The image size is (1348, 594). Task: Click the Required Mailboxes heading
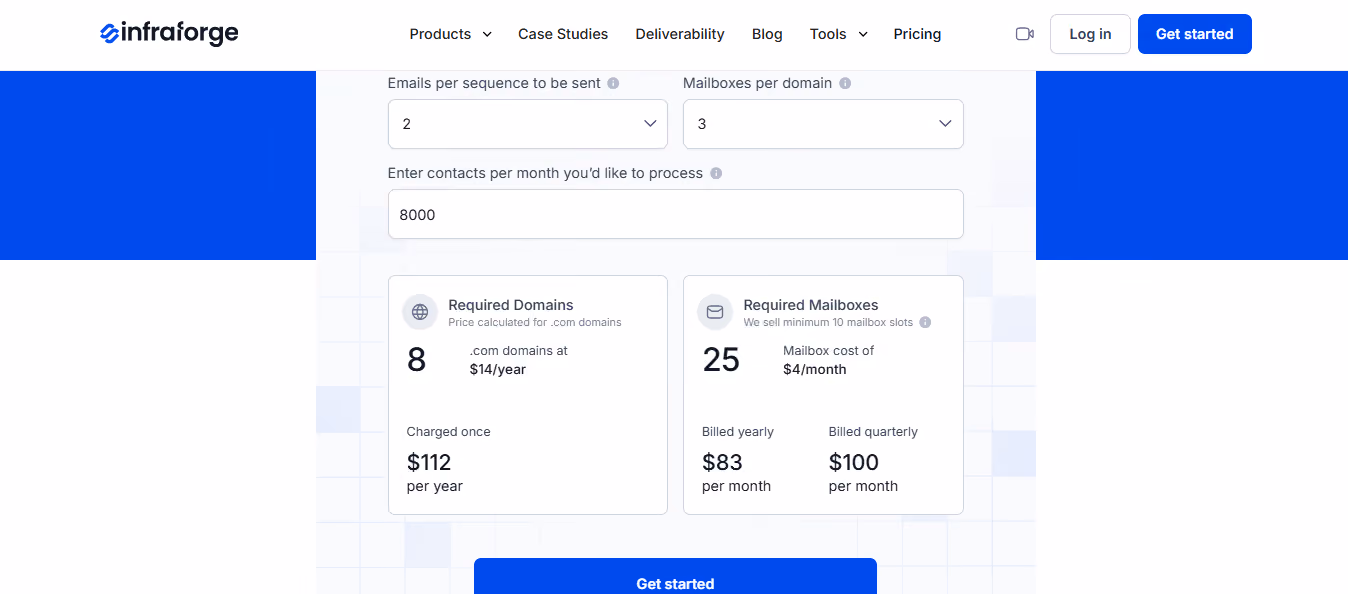[811, 305]
